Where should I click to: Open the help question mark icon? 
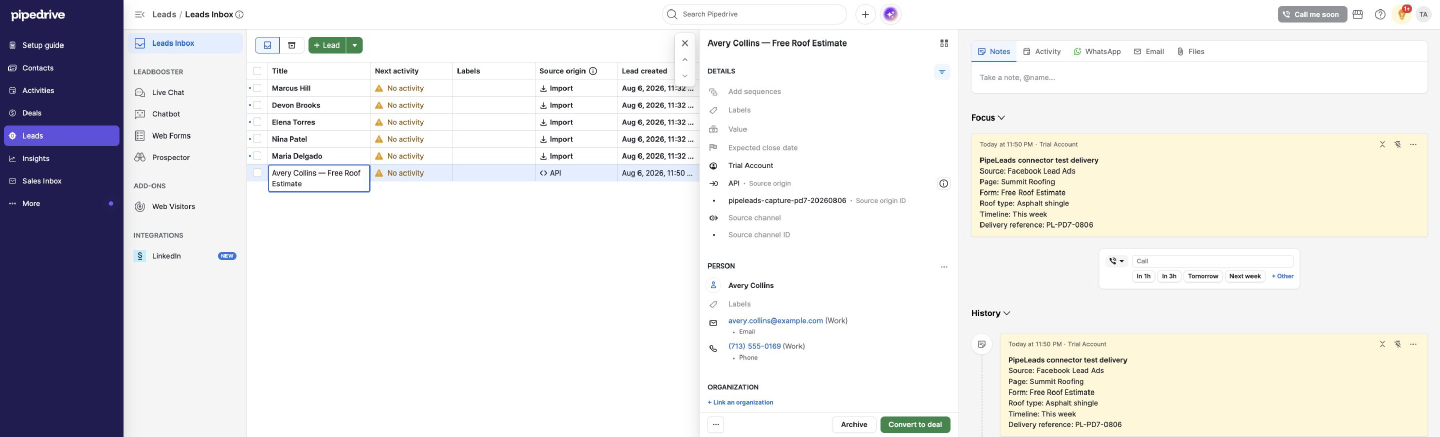click(1380, 14)
